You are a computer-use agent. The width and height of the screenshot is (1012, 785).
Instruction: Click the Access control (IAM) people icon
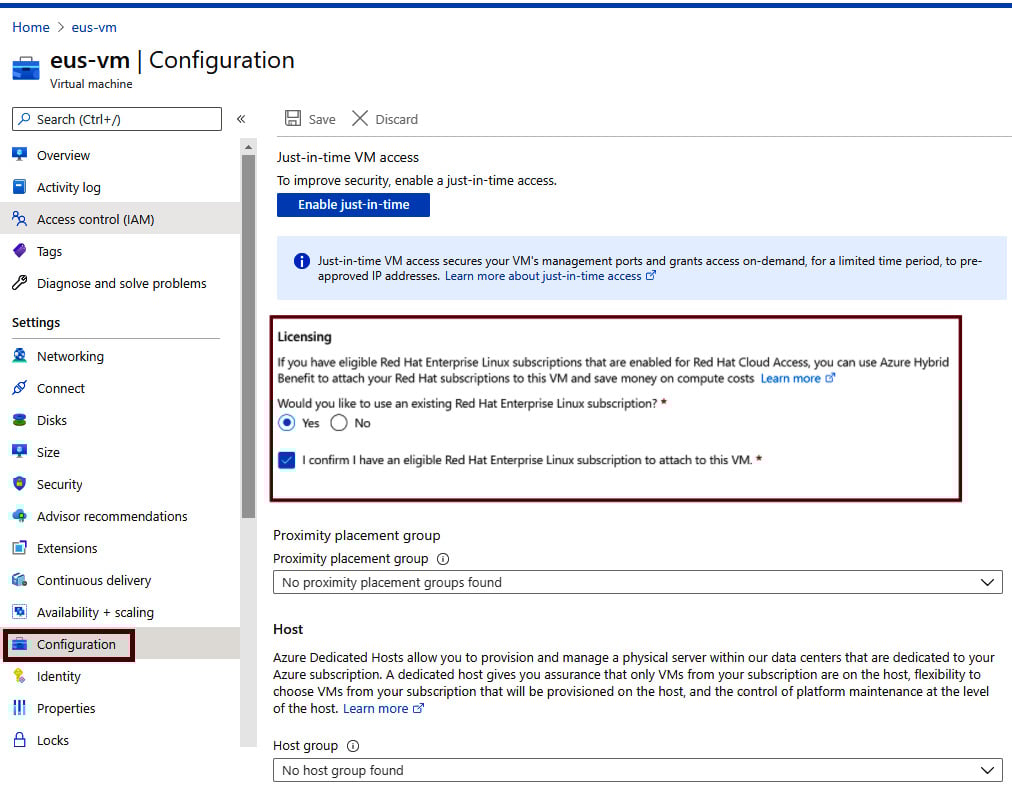tap(19, 219)
